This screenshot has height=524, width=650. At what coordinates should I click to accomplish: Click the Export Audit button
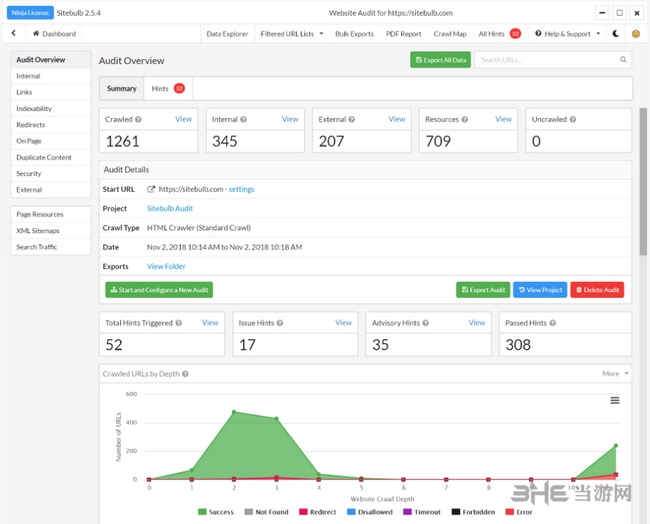point(483,290)
